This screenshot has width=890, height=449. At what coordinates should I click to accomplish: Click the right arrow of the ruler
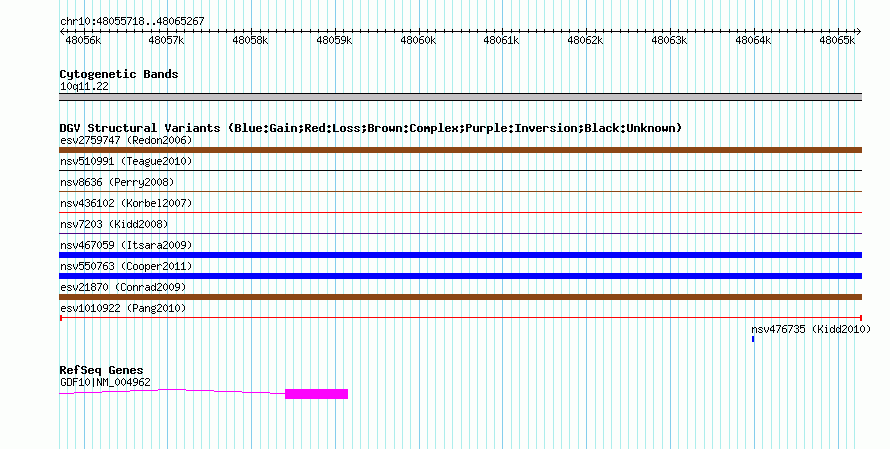pos(859,32)
